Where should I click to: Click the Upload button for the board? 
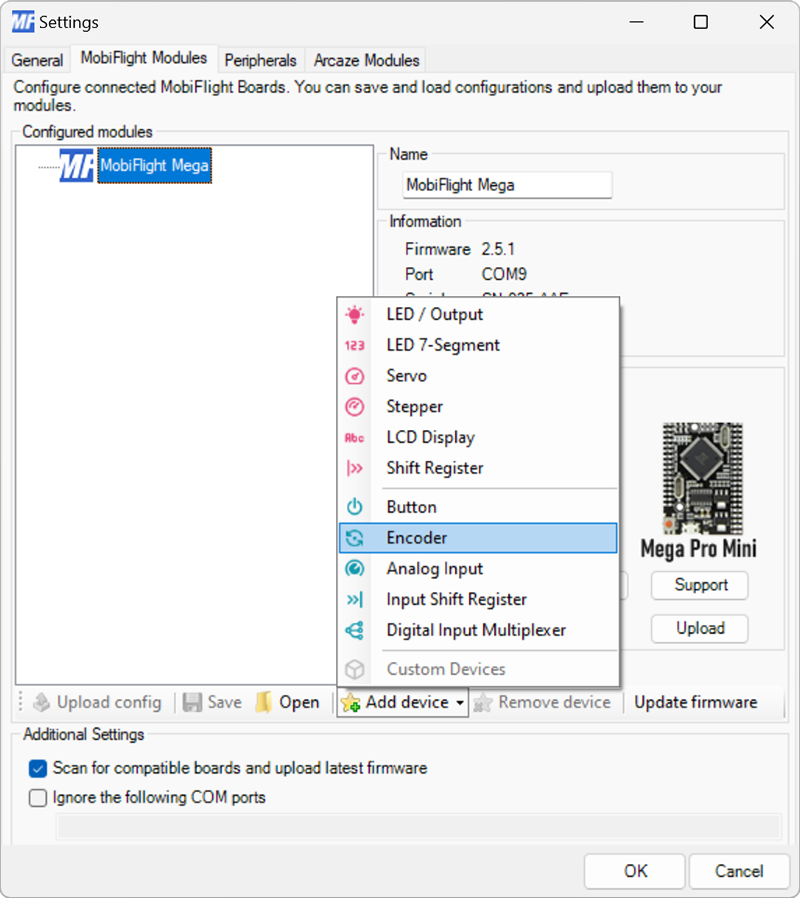[699, 629]
